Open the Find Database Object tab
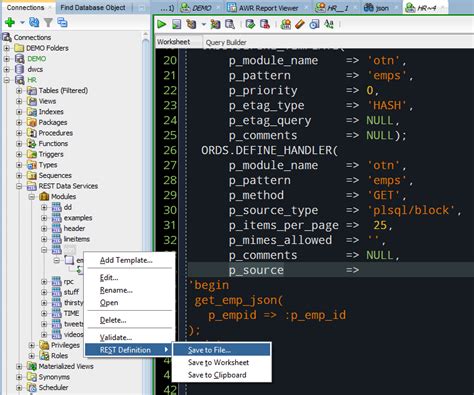Screen dimensions: 474x395 coord(93,7)
